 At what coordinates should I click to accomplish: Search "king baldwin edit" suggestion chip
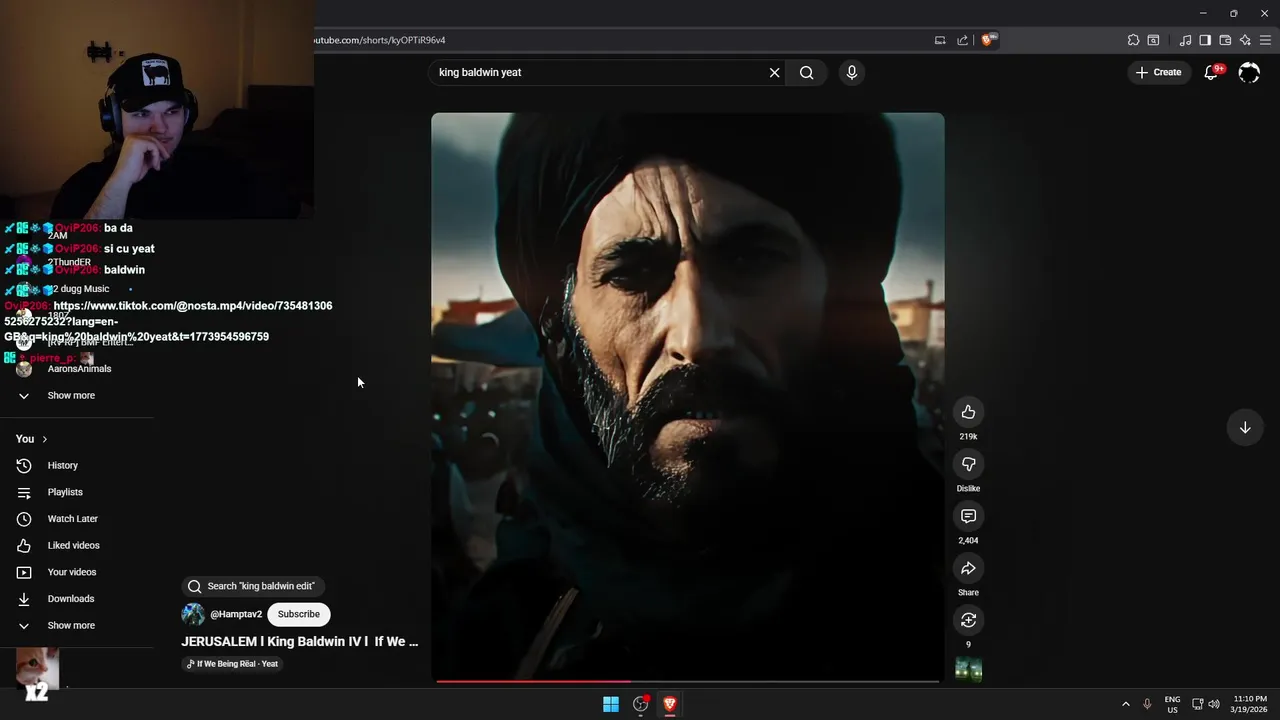click(x=253, y=586)
